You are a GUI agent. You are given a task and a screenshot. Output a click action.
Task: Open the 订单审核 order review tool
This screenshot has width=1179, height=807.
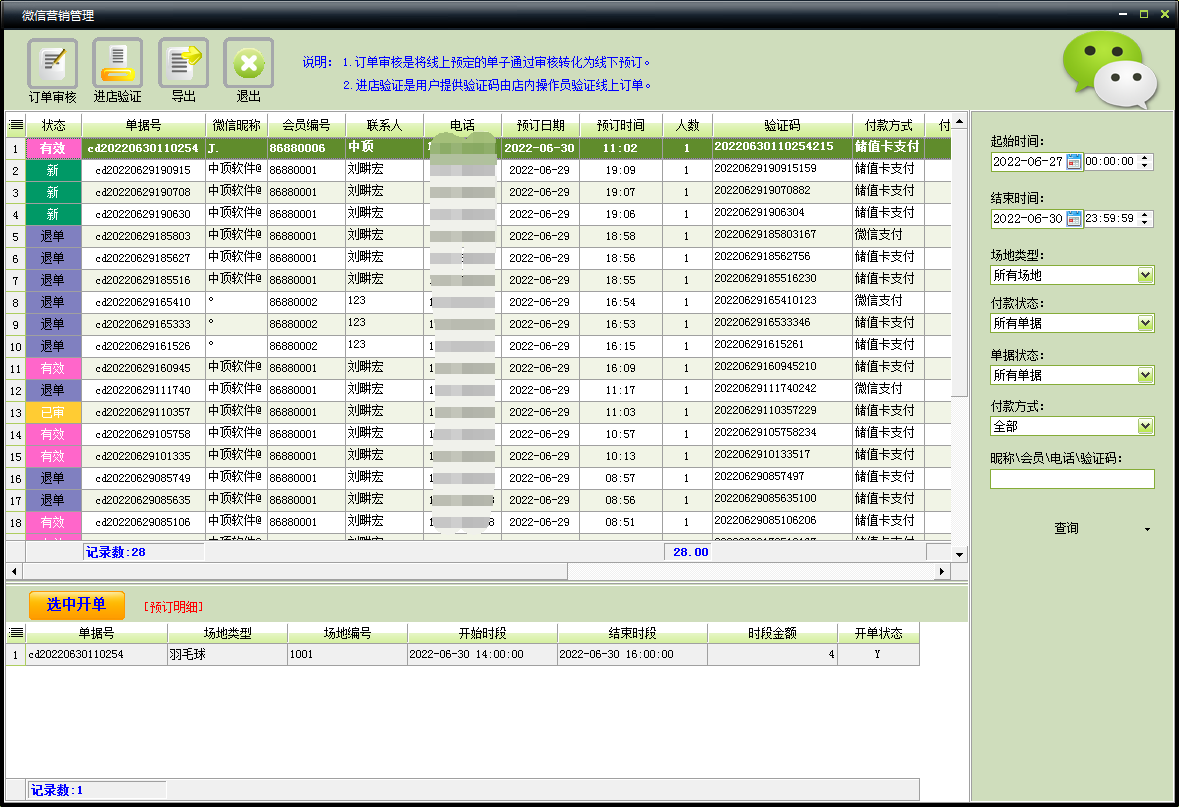53,71
